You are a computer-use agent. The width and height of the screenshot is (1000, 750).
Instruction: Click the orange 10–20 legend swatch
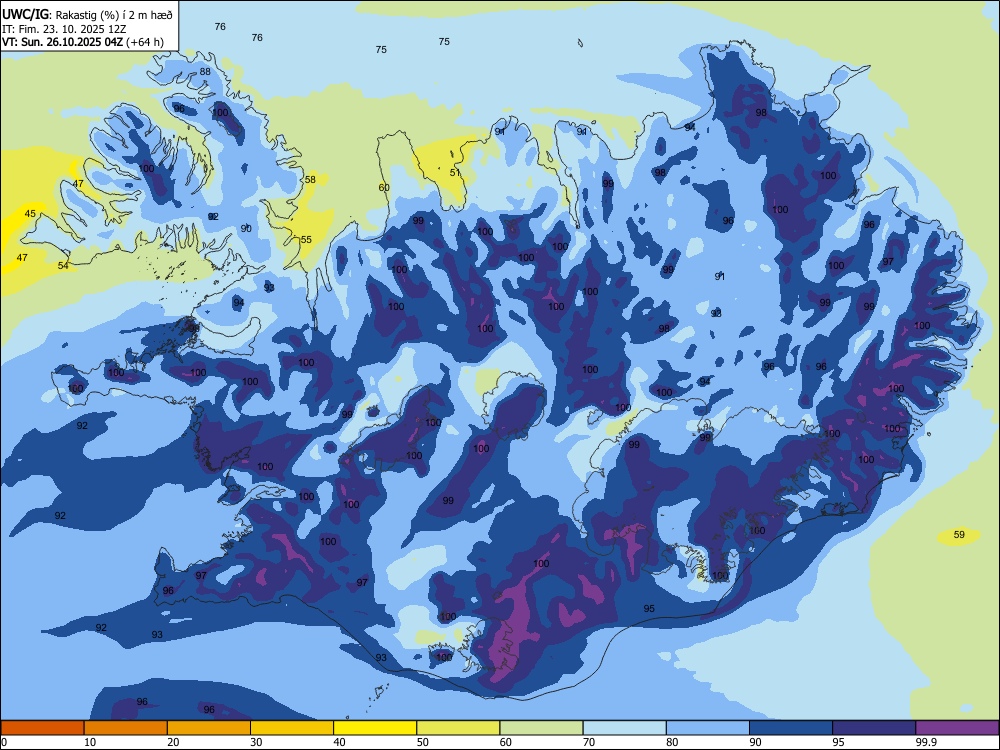[126, 728]
